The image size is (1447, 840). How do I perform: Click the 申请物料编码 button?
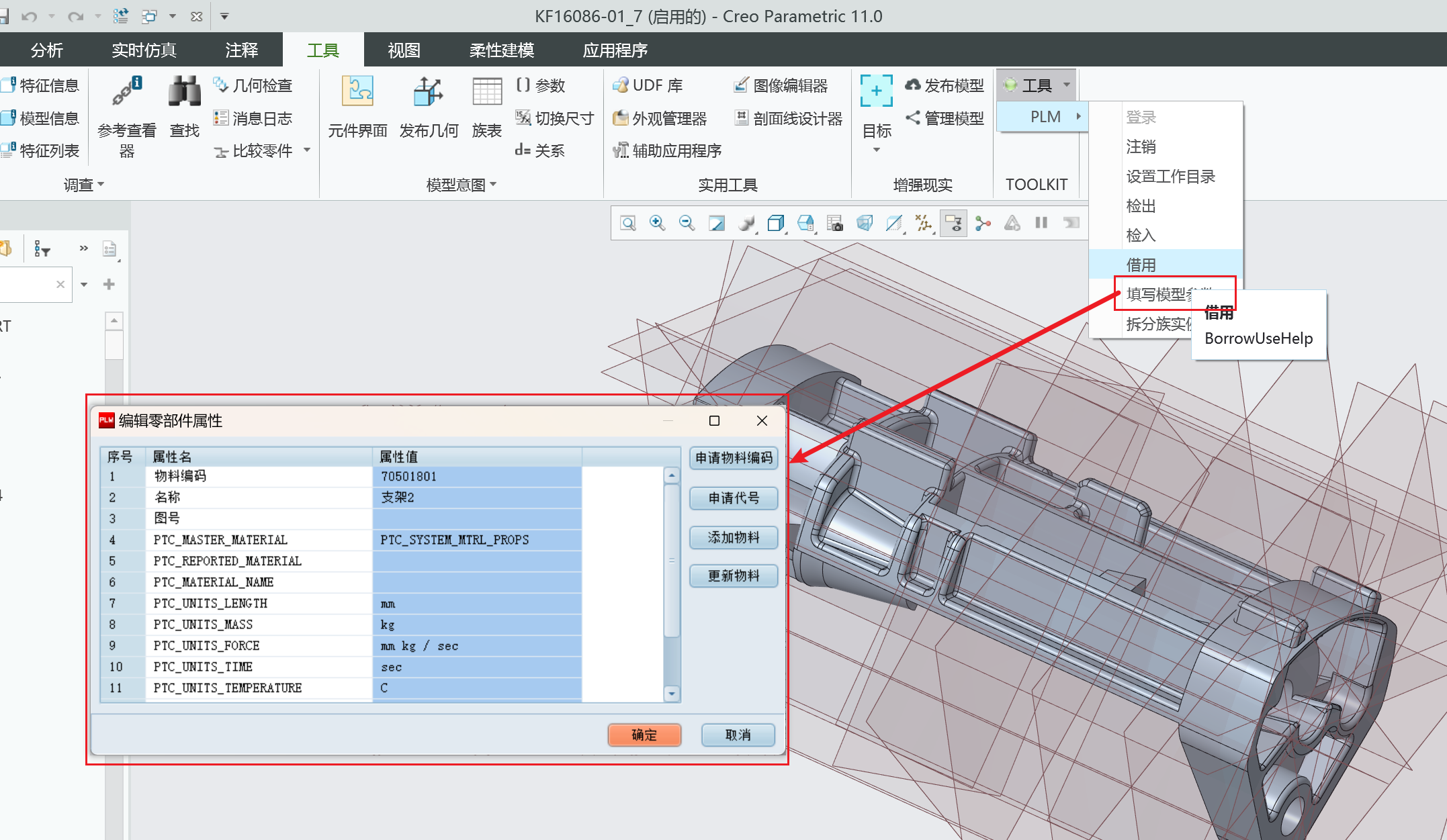point(734,458)
